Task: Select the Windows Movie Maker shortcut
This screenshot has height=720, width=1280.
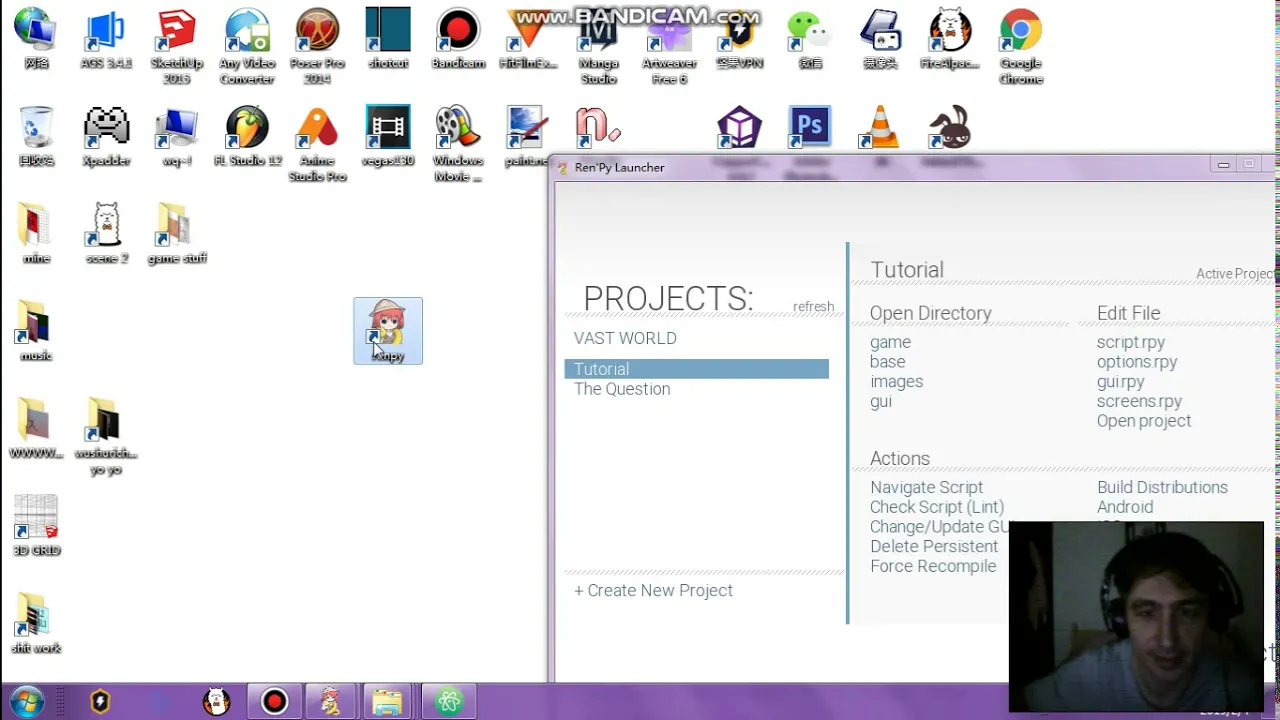Action: [x=458, y=145]
